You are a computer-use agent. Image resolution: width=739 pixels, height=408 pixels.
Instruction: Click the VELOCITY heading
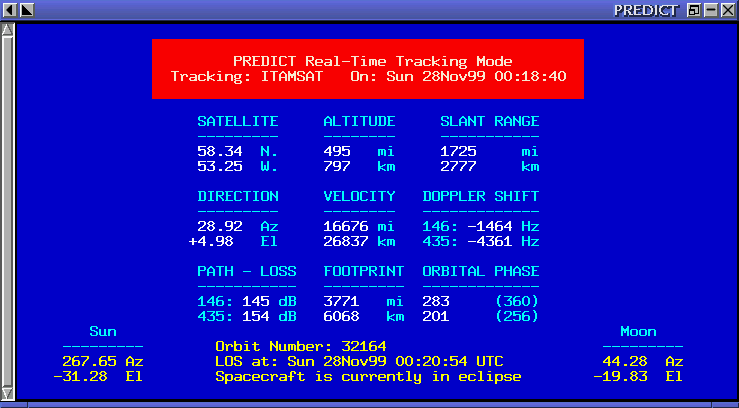pos(359,196)
